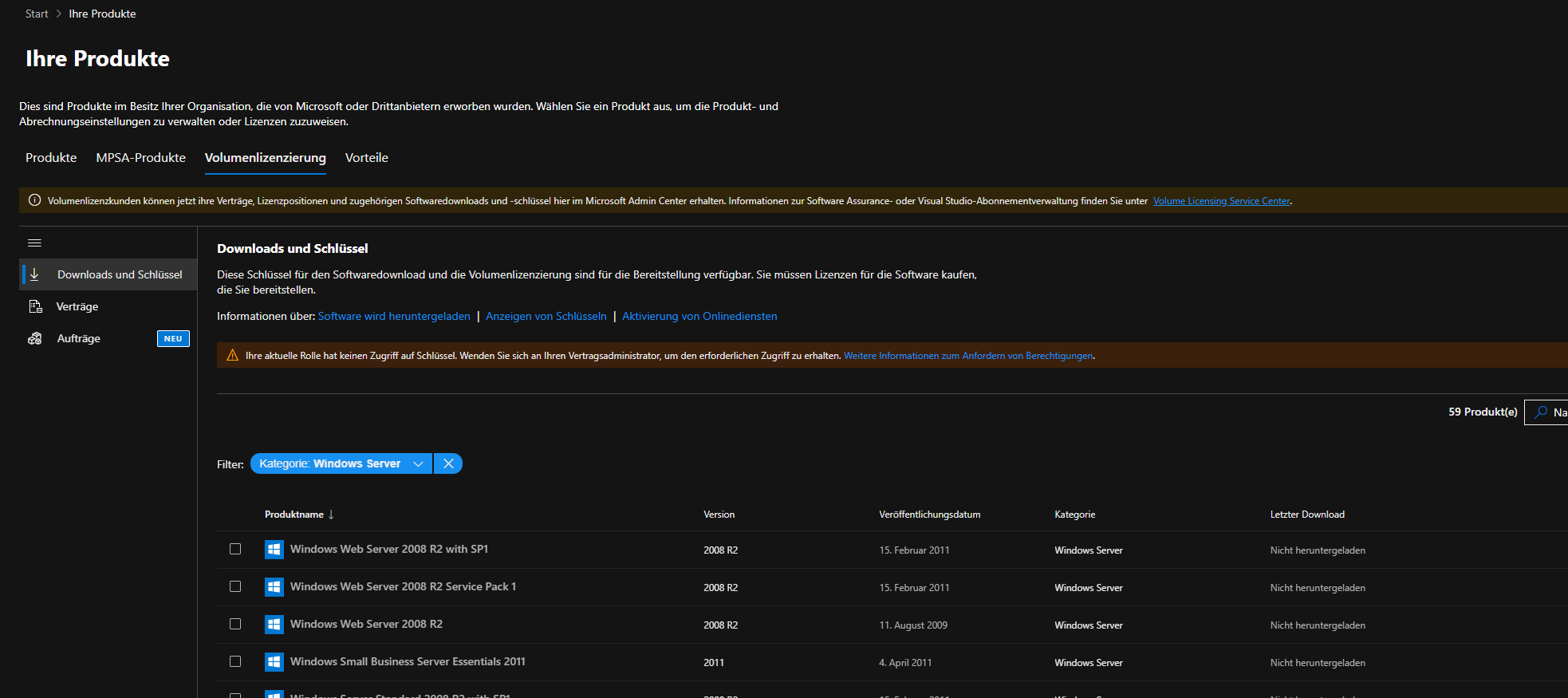Switch to the Produkte tab
The width and height of the screenshot is (1568, 698).
(x=51, y=158)
